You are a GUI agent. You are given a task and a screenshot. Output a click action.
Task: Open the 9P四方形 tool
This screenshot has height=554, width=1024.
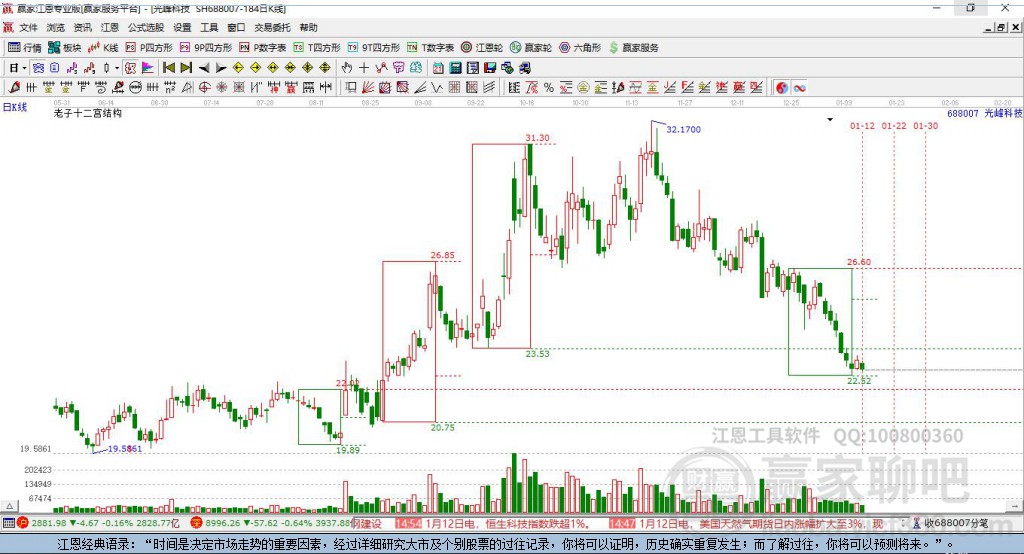tap(206, 48)
